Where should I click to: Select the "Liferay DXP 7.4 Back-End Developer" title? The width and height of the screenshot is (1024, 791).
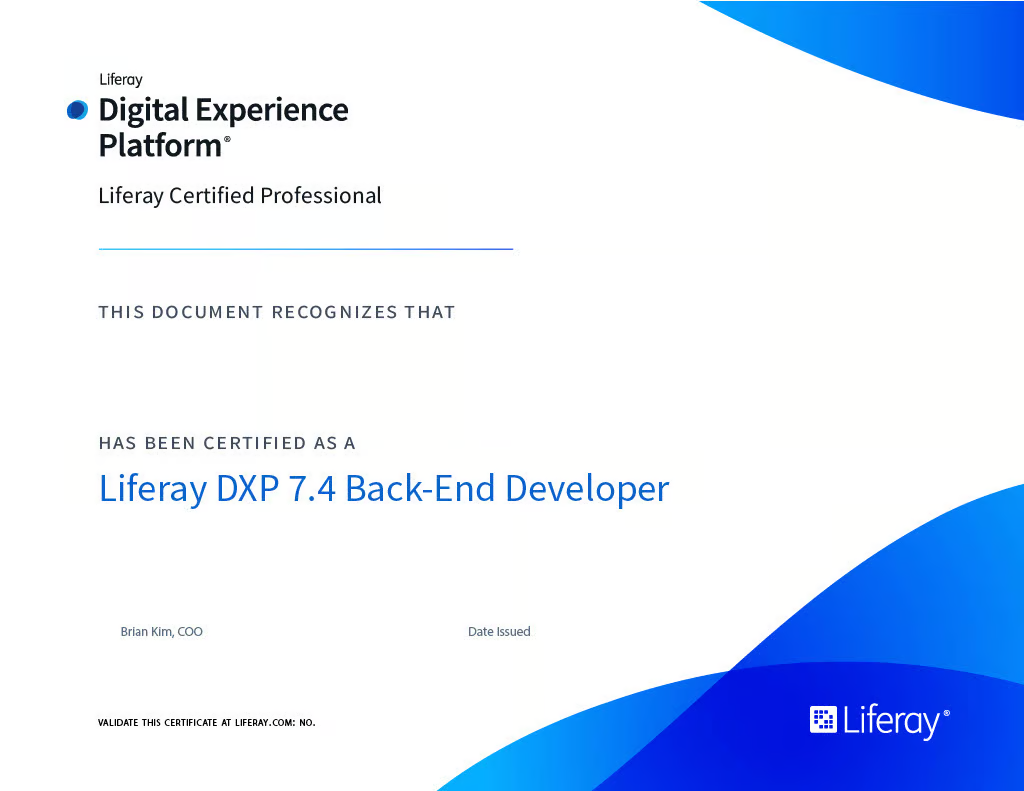pyautogui.click(x=384, y=489)
